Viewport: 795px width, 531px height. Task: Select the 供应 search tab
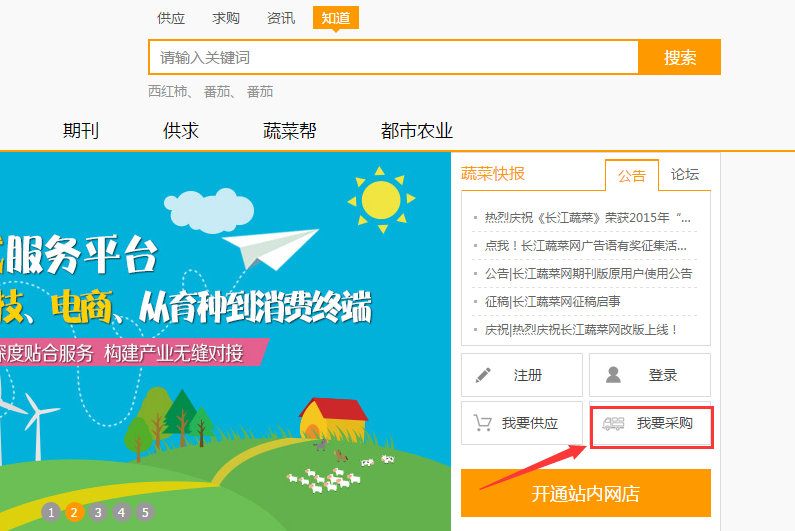[171, 18]
